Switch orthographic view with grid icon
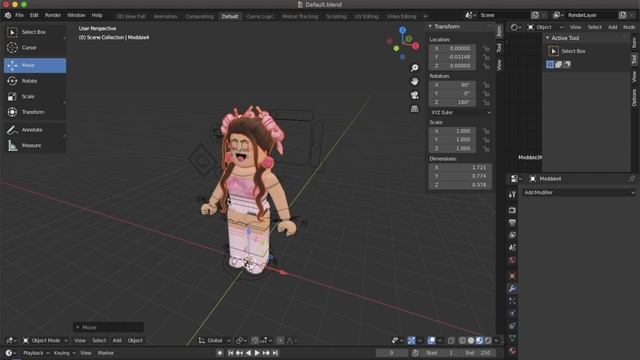640x360 pixels. 414,109
